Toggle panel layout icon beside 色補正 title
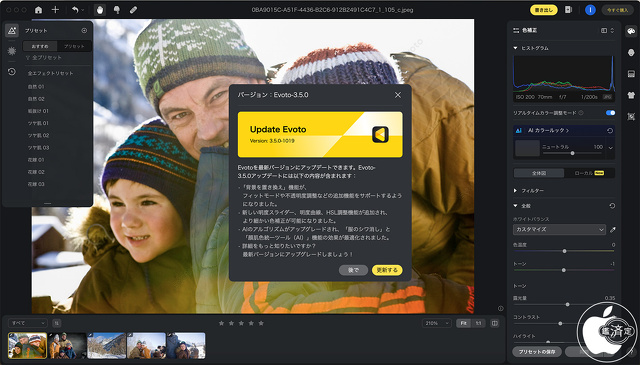The image size is (640, 365). click(604, 31)
